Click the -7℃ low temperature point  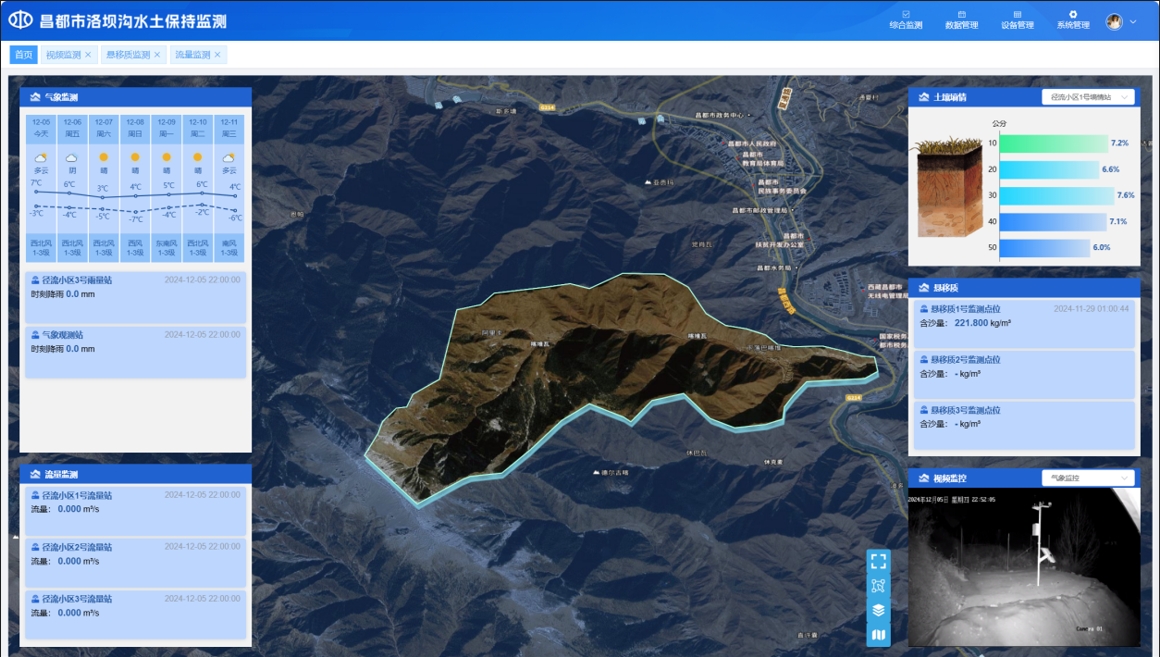[135, 212]
